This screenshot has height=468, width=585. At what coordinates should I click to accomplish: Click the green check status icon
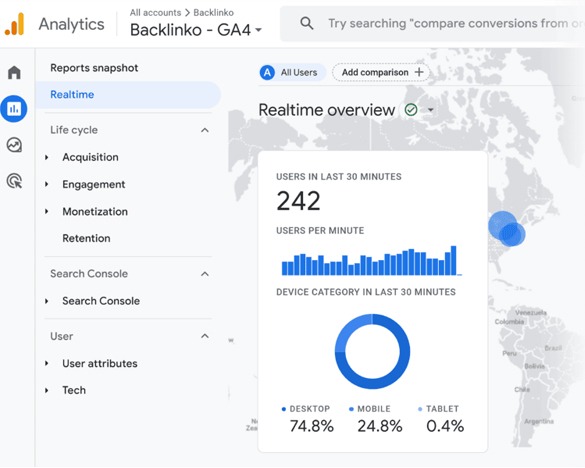point(411,110)
